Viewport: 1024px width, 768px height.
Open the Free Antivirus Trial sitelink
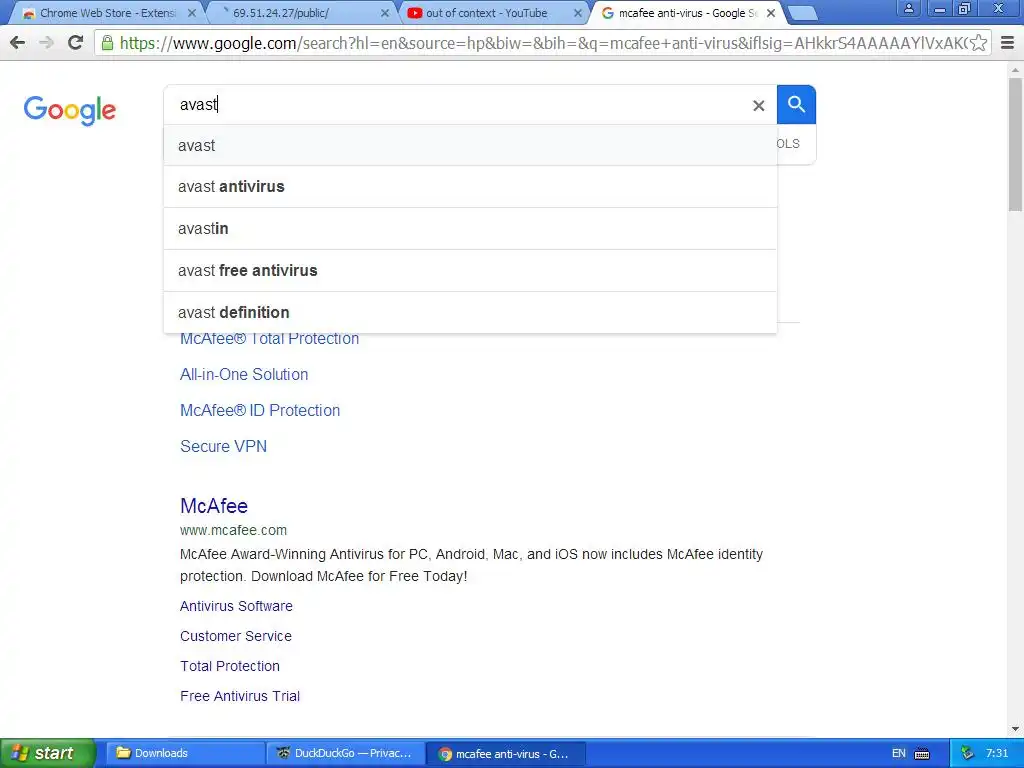[240, 696]
